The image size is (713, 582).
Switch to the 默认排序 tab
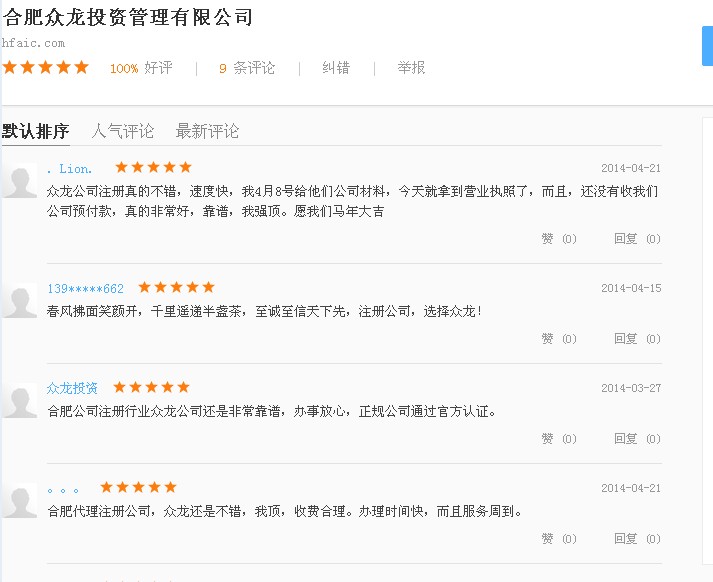pos(36,131)
